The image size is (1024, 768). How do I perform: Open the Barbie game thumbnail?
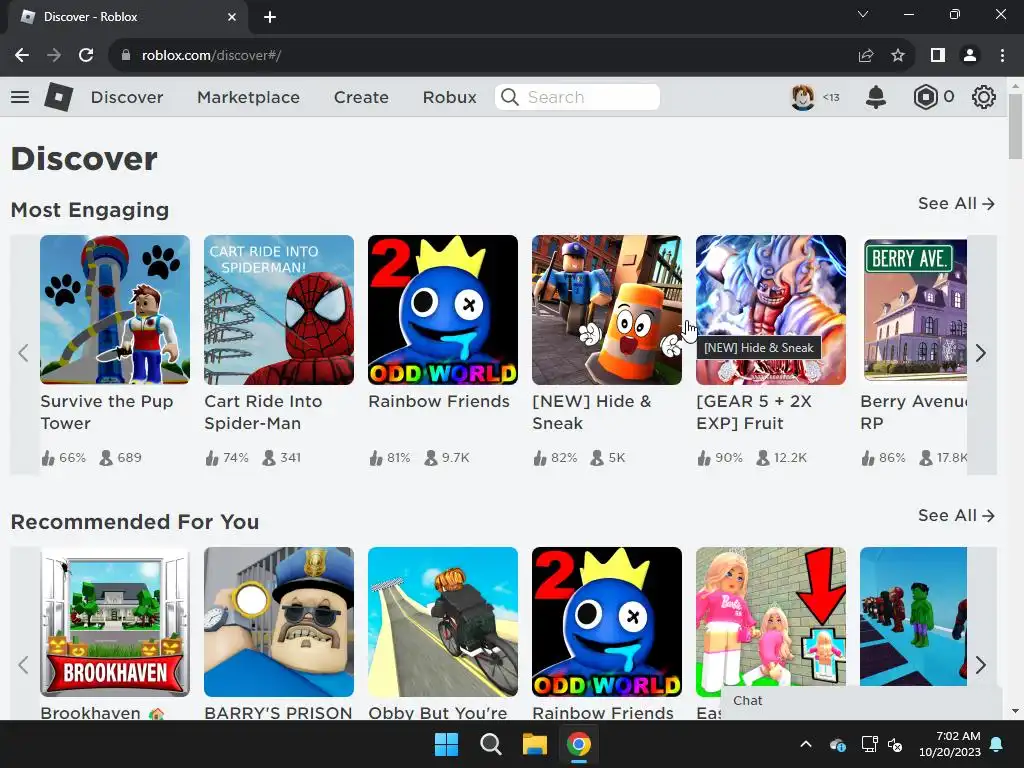771,622
